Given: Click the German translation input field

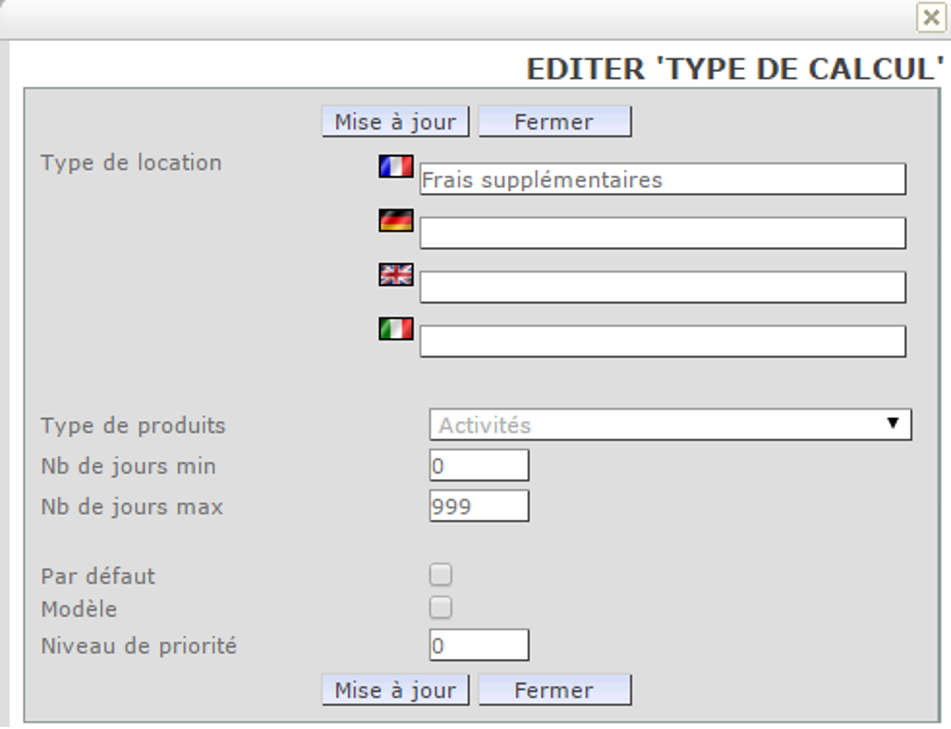Looking at the screenshot, I should tap(662, 234).
